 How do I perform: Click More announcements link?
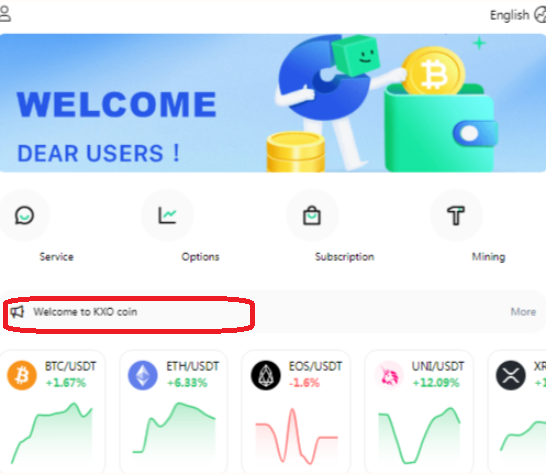pos(523,312)
